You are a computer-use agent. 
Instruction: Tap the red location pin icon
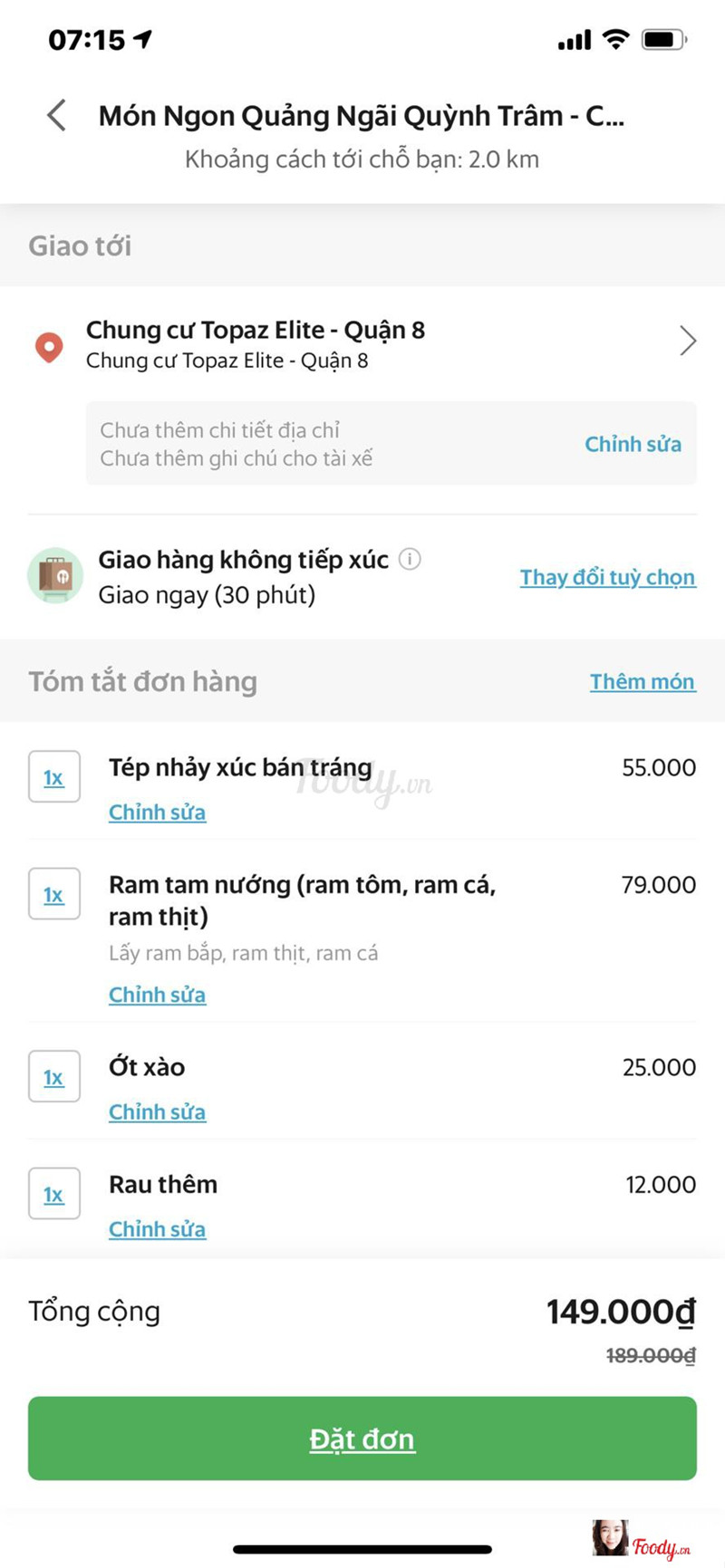[x=49, y=347]
